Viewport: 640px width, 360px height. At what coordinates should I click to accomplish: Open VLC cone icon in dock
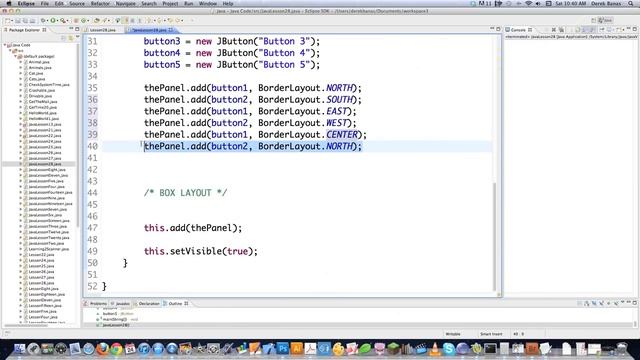pos(435,349)
